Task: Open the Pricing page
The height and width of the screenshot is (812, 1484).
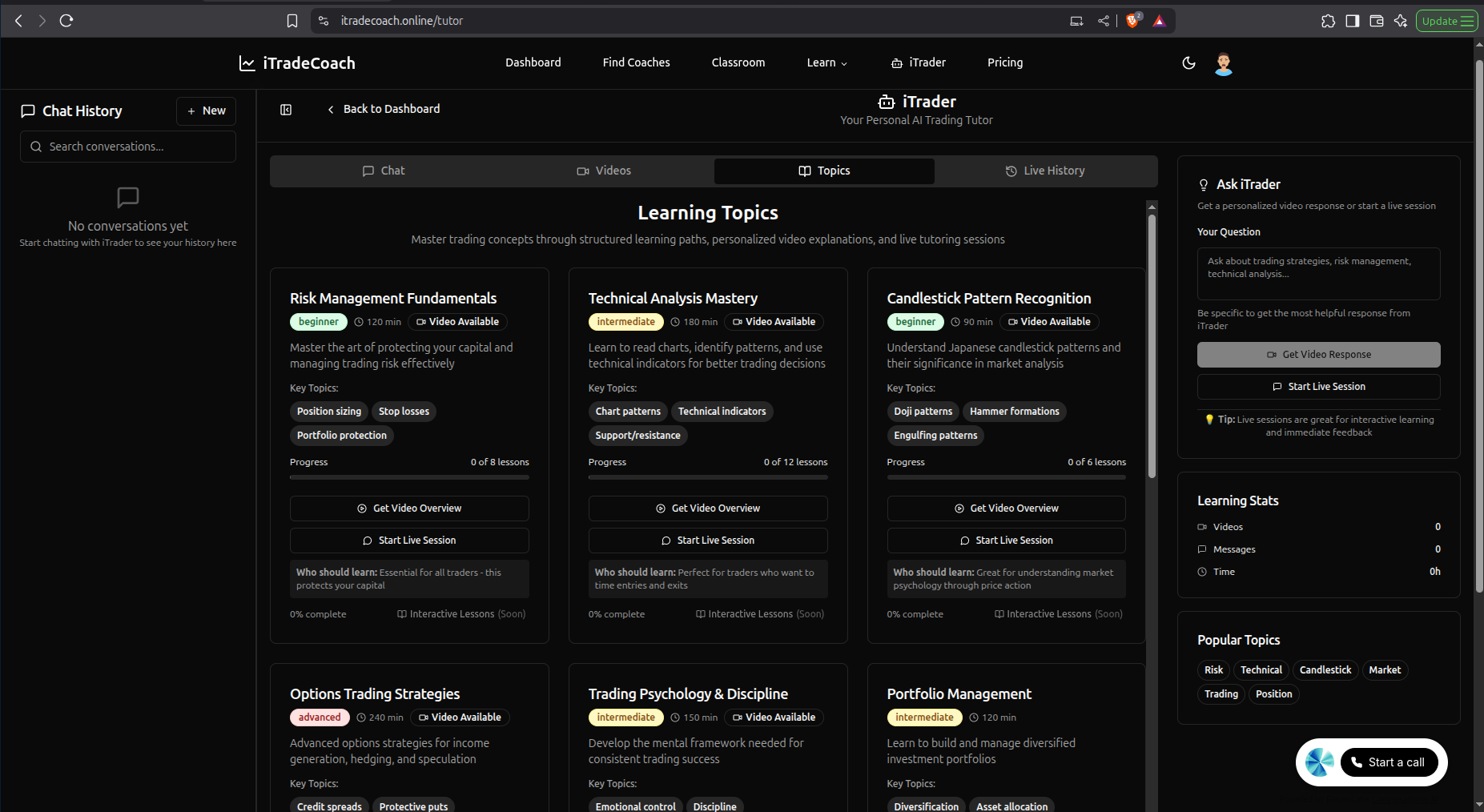Action: [x=1005, y=62]
